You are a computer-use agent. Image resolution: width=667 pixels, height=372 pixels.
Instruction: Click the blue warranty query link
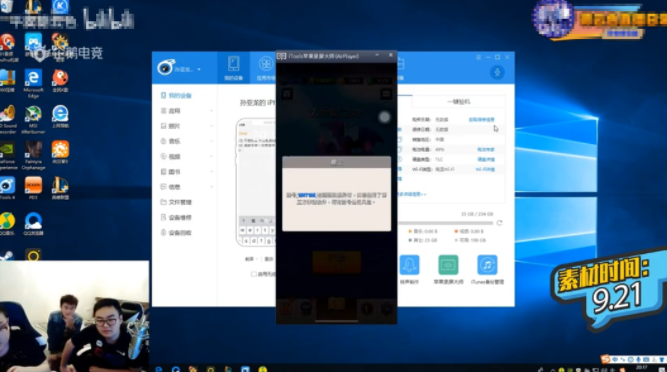482,119
